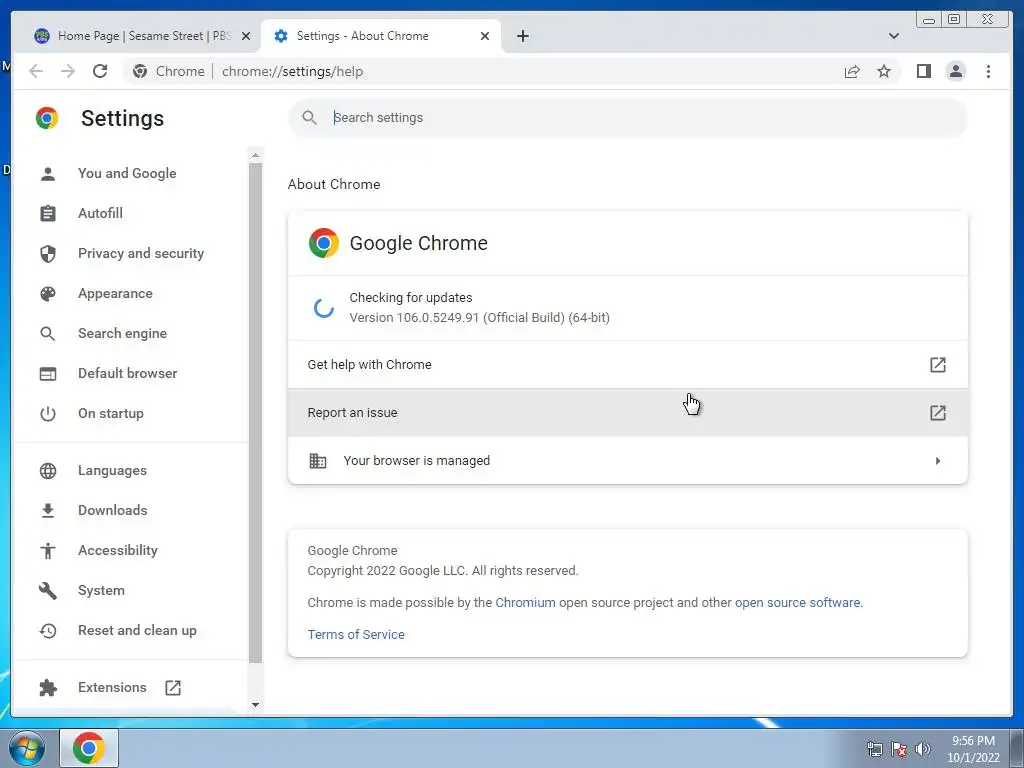Bookmark this page with the star icon
Image resolution: width=1024 pixels, height=768 pixels.
tap(884, 71)
